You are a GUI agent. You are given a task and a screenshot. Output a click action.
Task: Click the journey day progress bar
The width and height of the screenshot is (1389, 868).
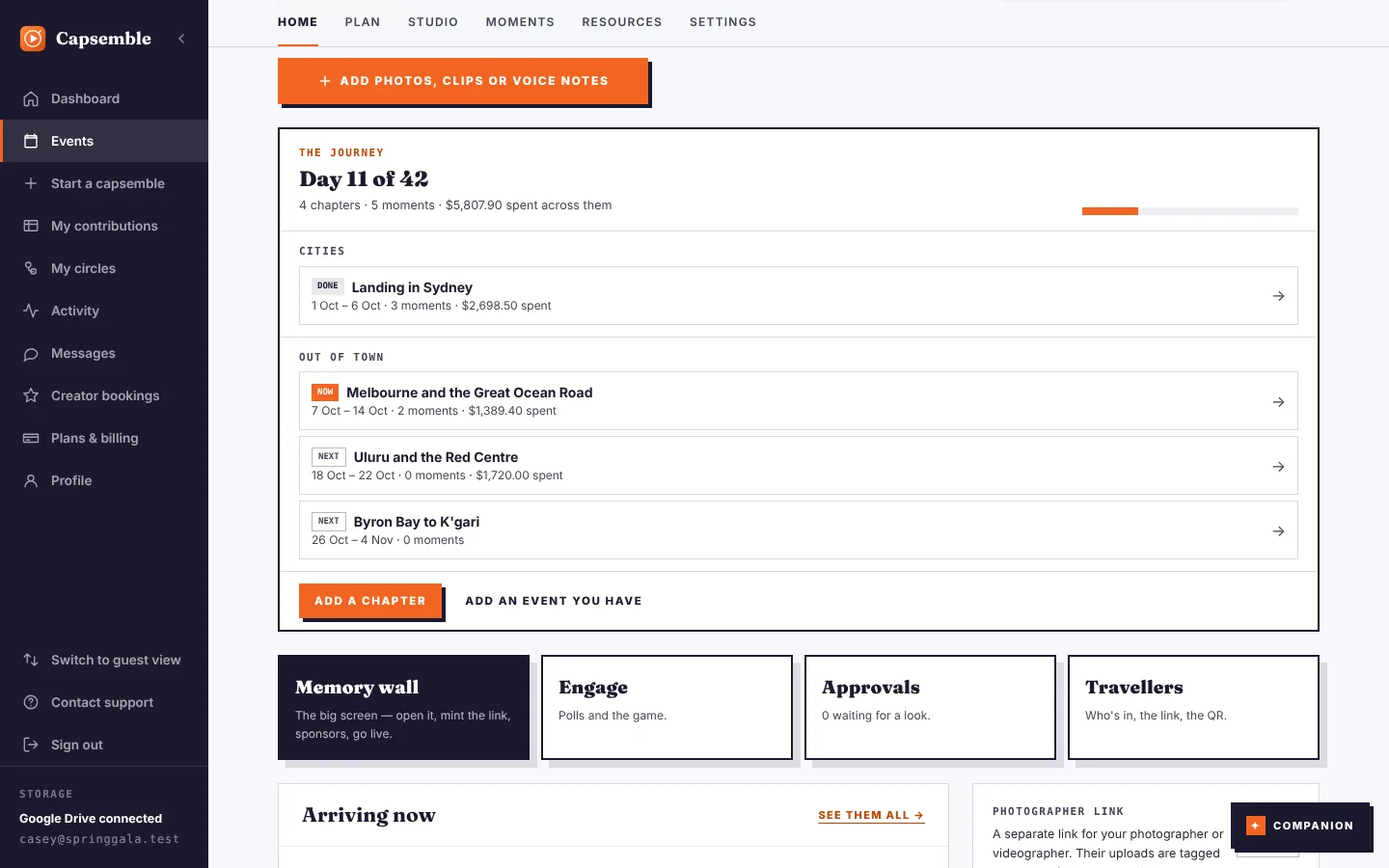coord(1190,211)
